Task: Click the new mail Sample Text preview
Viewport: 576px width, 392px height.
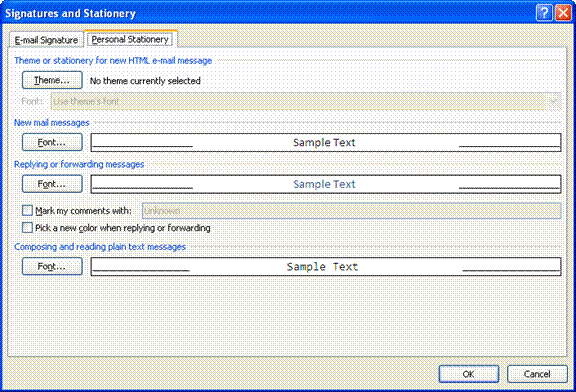Action: 326,143
